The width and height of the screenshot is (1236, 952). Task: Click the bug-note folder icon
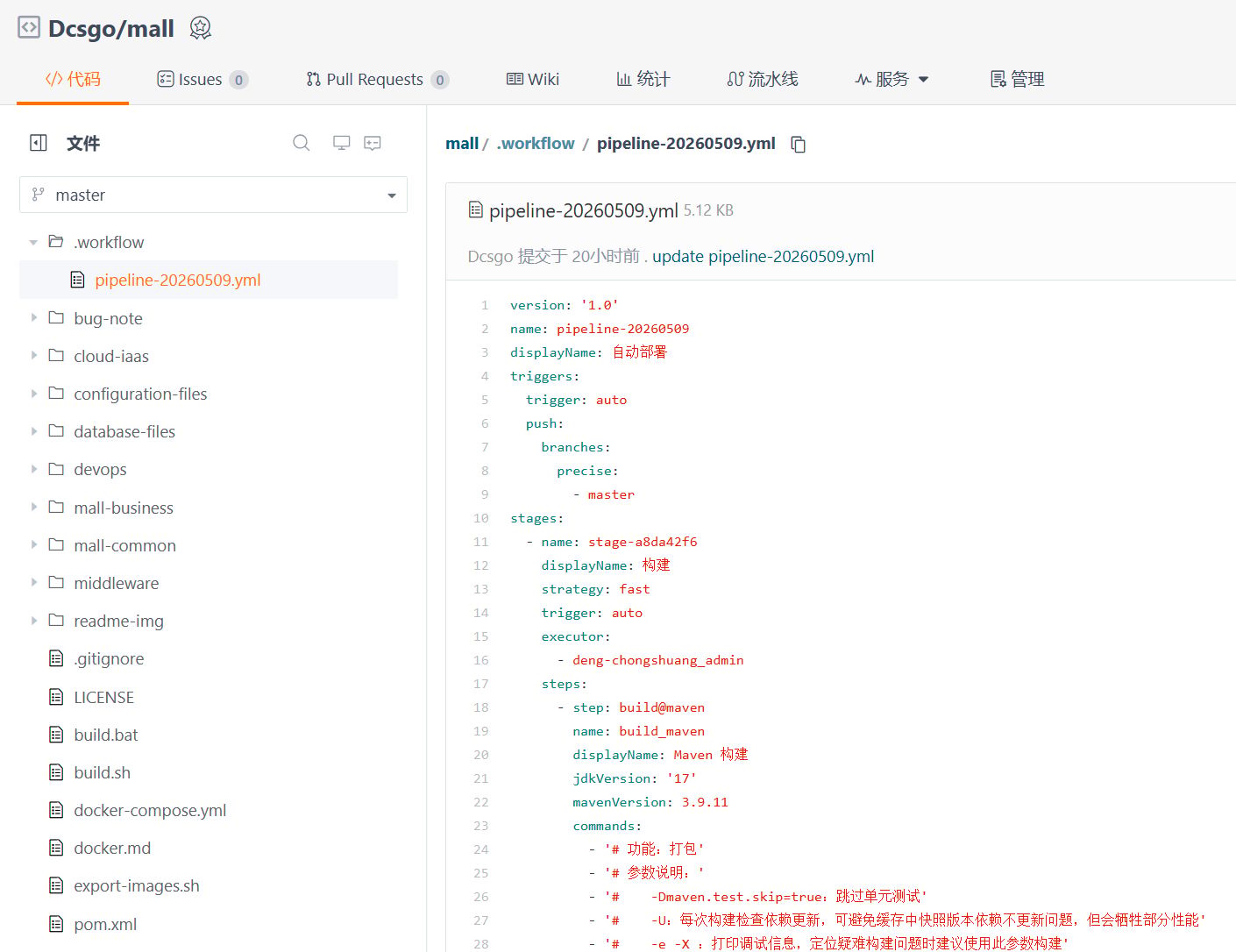pos(56,317)
